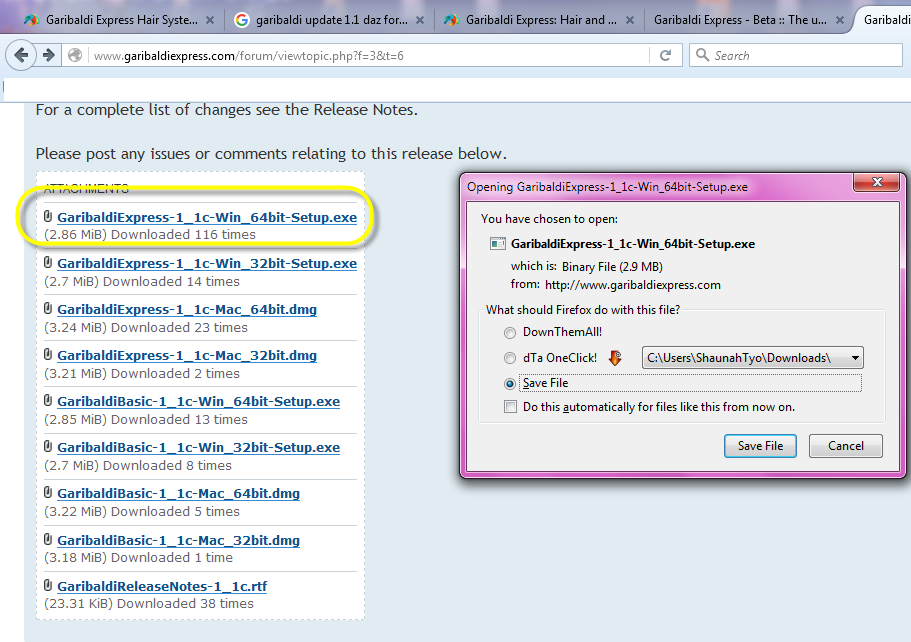
Task: Open GaribaldiReleaseNotes-1_1c.rtf link
Action: tap(162, 586)
